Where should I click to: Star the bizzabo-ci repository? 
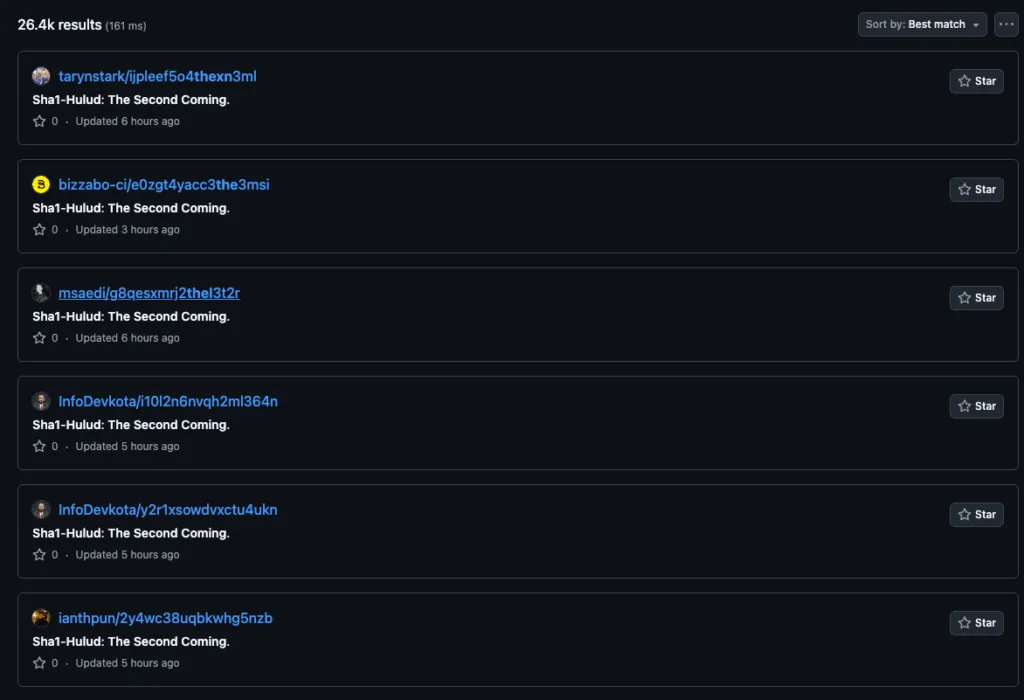click(x=976, y=189)
